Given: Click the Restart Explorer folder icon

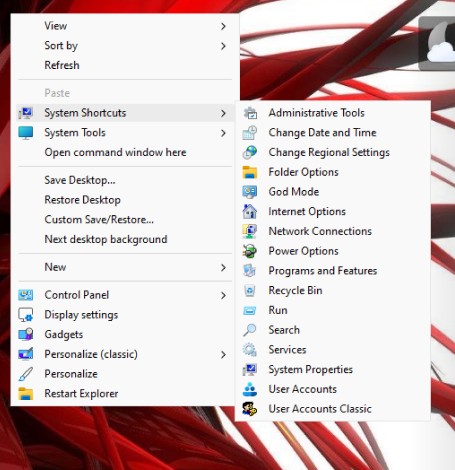Looking at the screenshot, I should tap(26, 394).
